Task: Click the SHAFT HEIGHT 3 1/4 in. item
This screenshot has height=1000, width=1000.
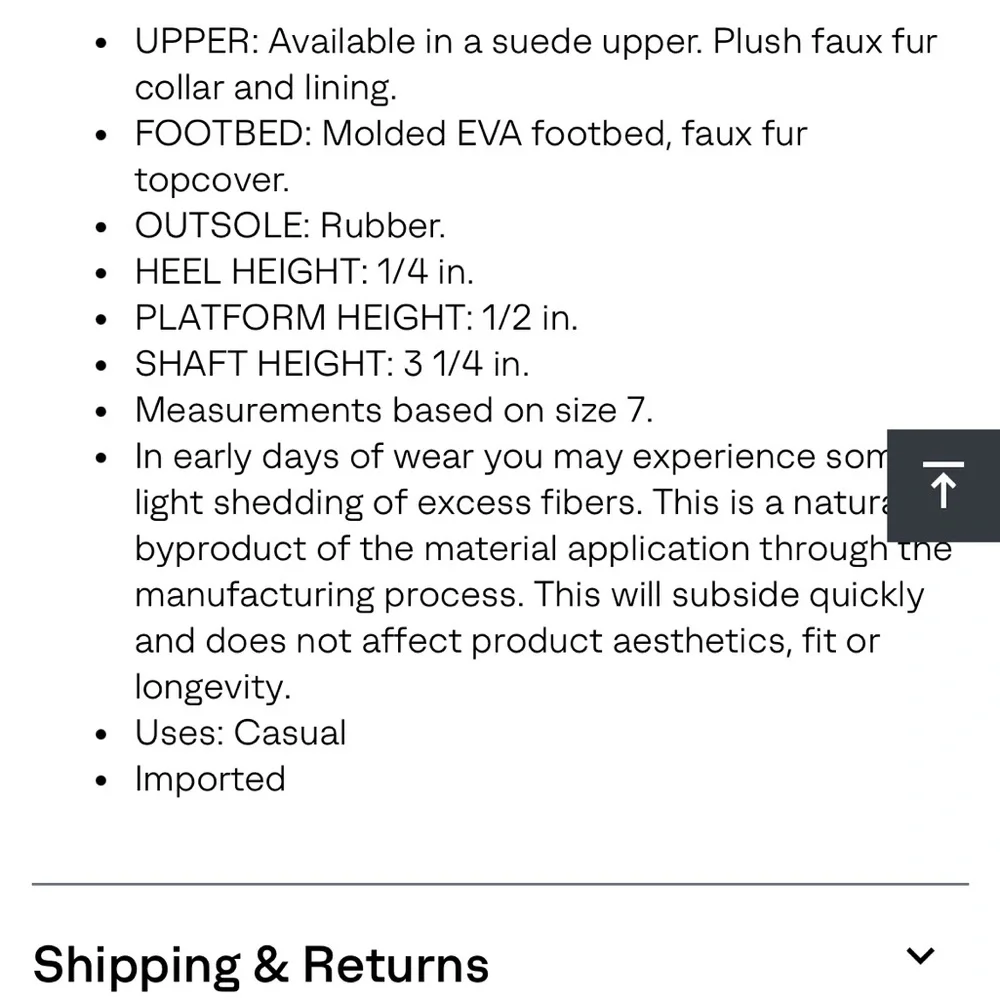Action: click(x=332, y=364)
